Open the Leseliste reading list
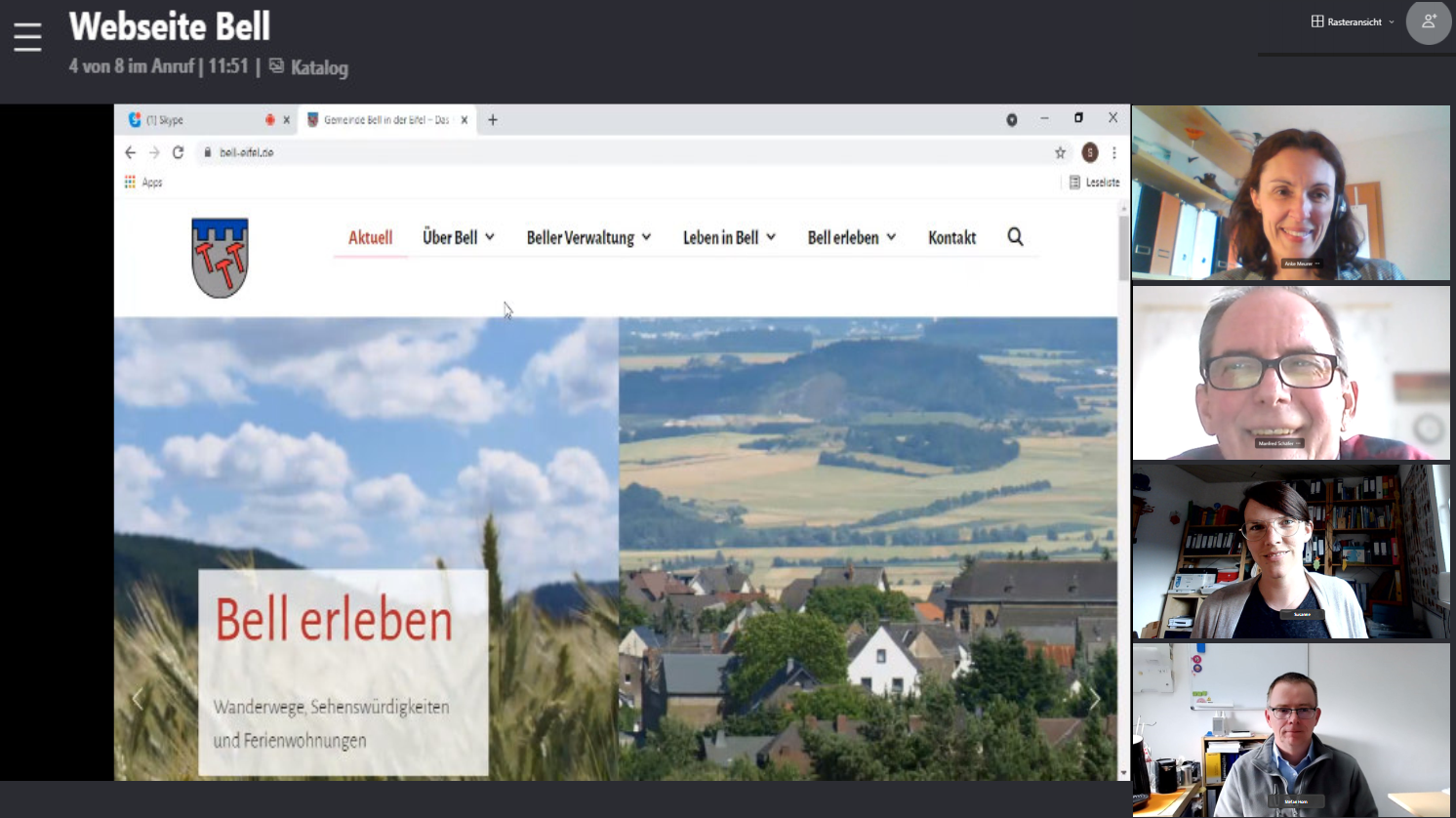 point(1094,183)
